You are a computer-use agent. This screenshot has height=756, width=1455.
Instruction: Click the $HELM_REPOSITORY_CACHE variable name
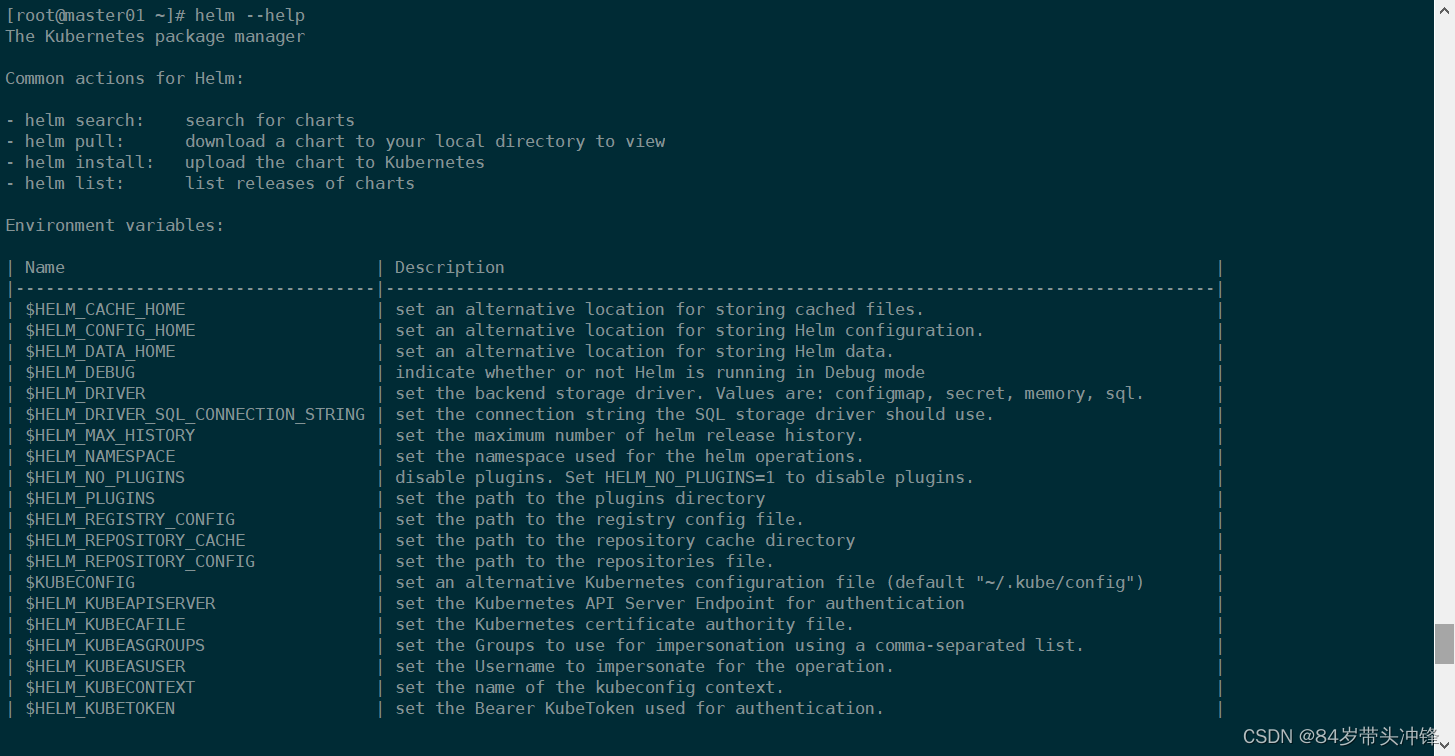point(135,540)
